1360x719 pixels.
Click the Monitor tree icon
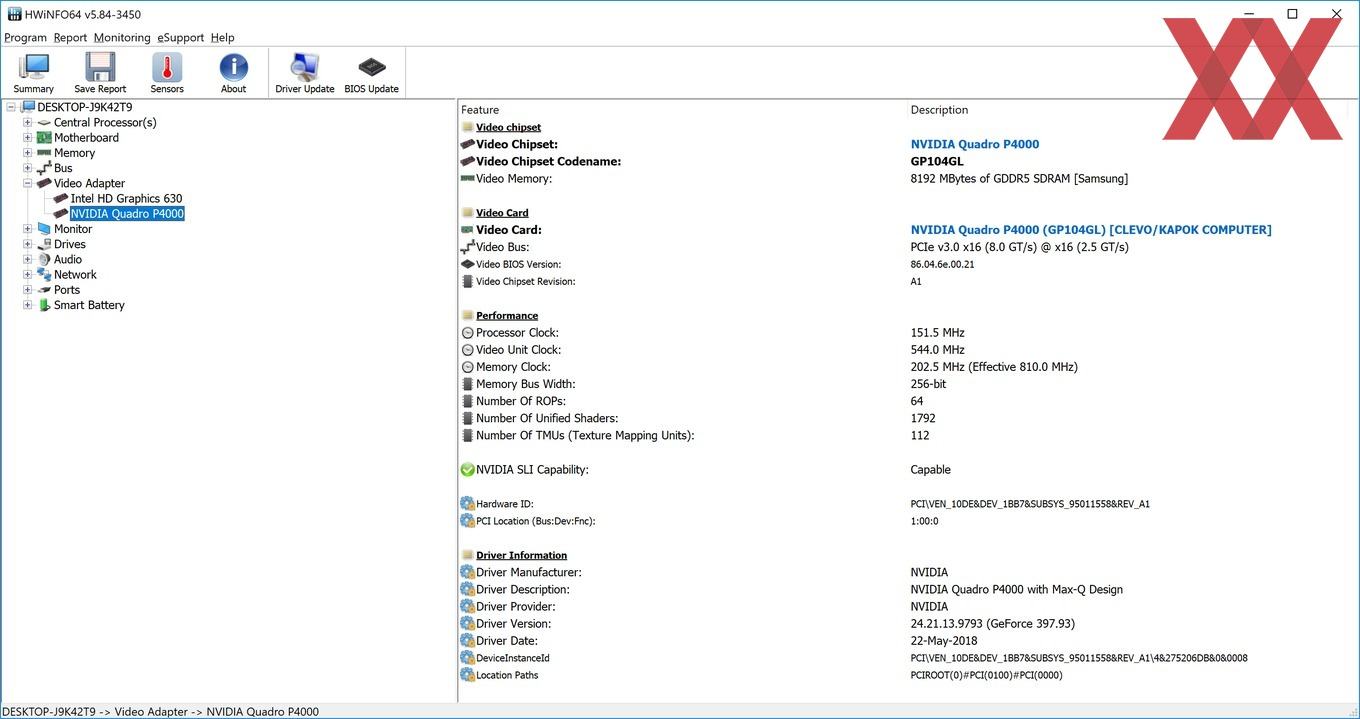[x=44, y=229]
